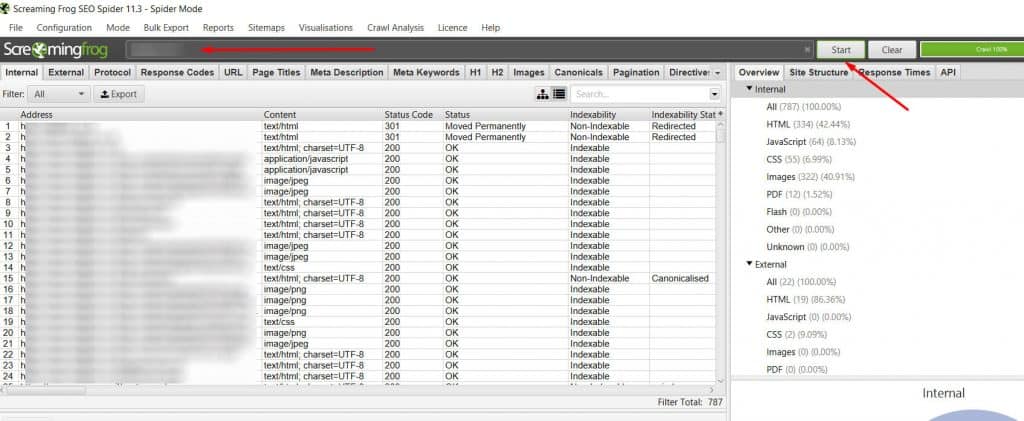Select Internal CSS (55) item

pyautogui.click(x=798, y=159)
